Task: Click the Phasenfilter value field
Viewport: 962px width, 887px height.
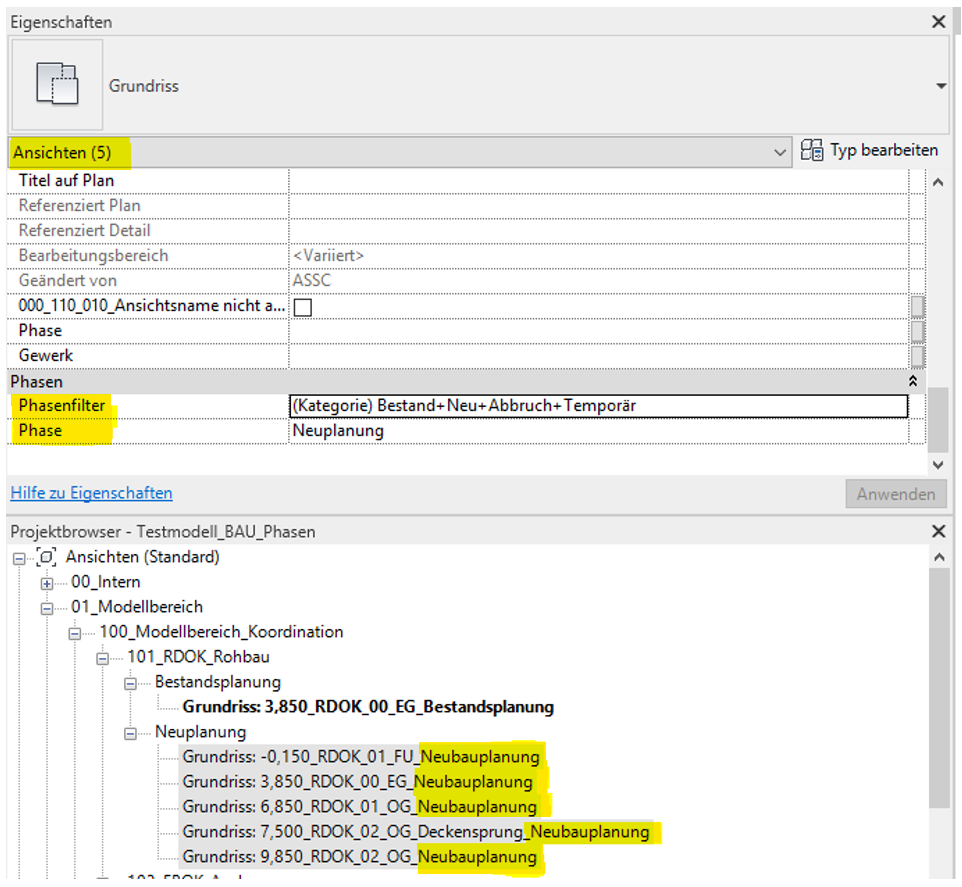Action: [x=598, y=406]
